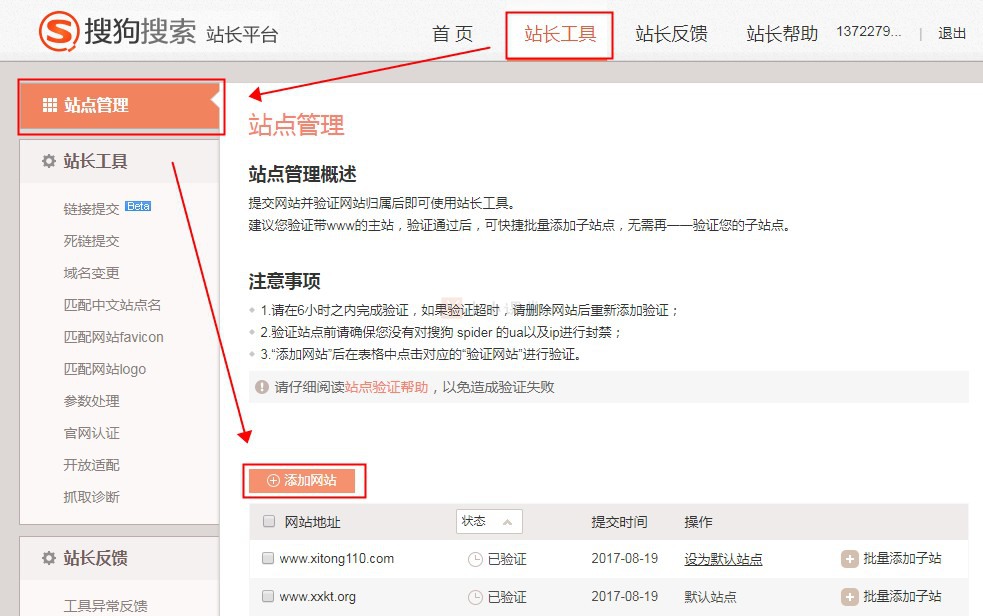Image resolution: width=983 pixels, height=616 pixels.
Task: Click the exclamation warning icon in notice bar
Action: [262, 387]
